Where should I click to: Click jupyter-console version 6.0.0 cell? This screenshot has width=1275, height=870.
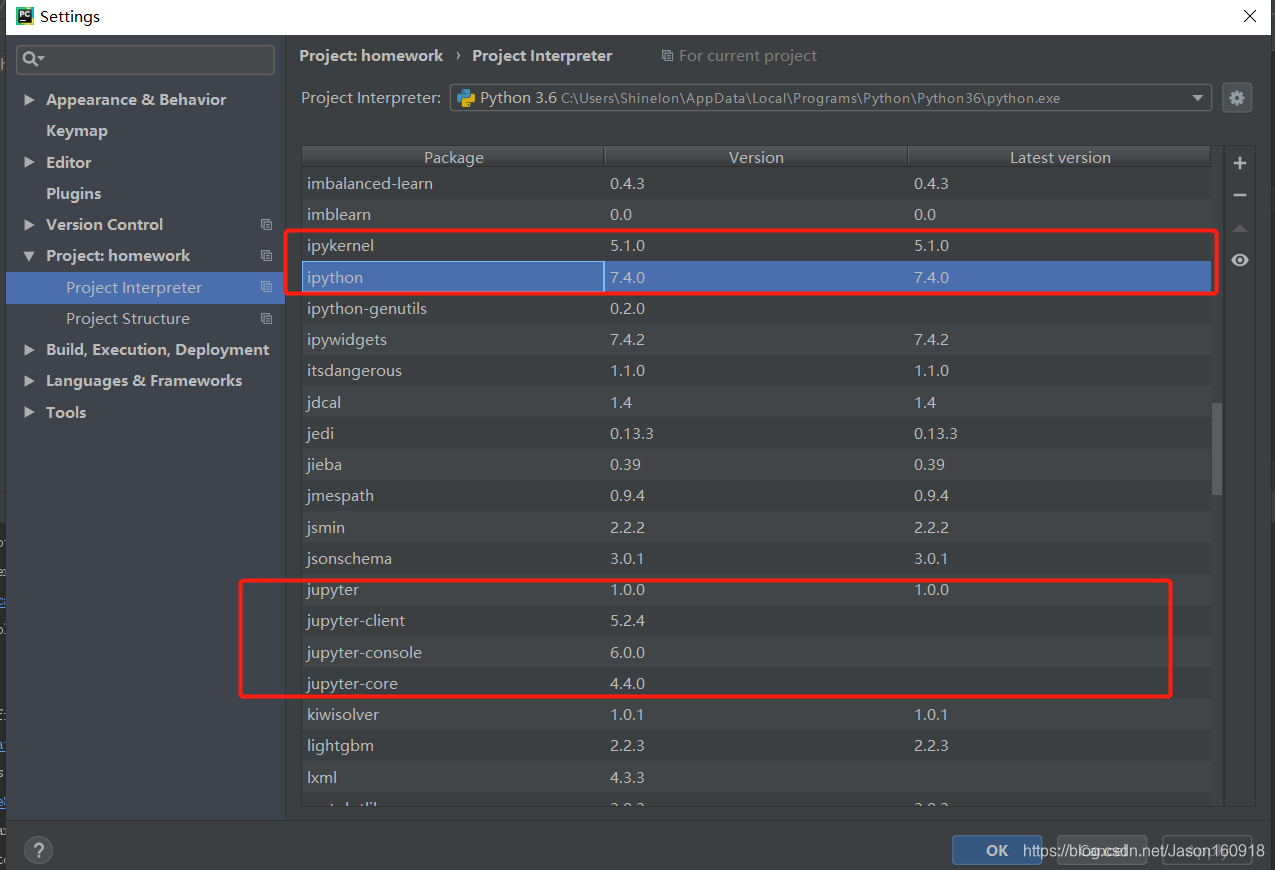756,653
